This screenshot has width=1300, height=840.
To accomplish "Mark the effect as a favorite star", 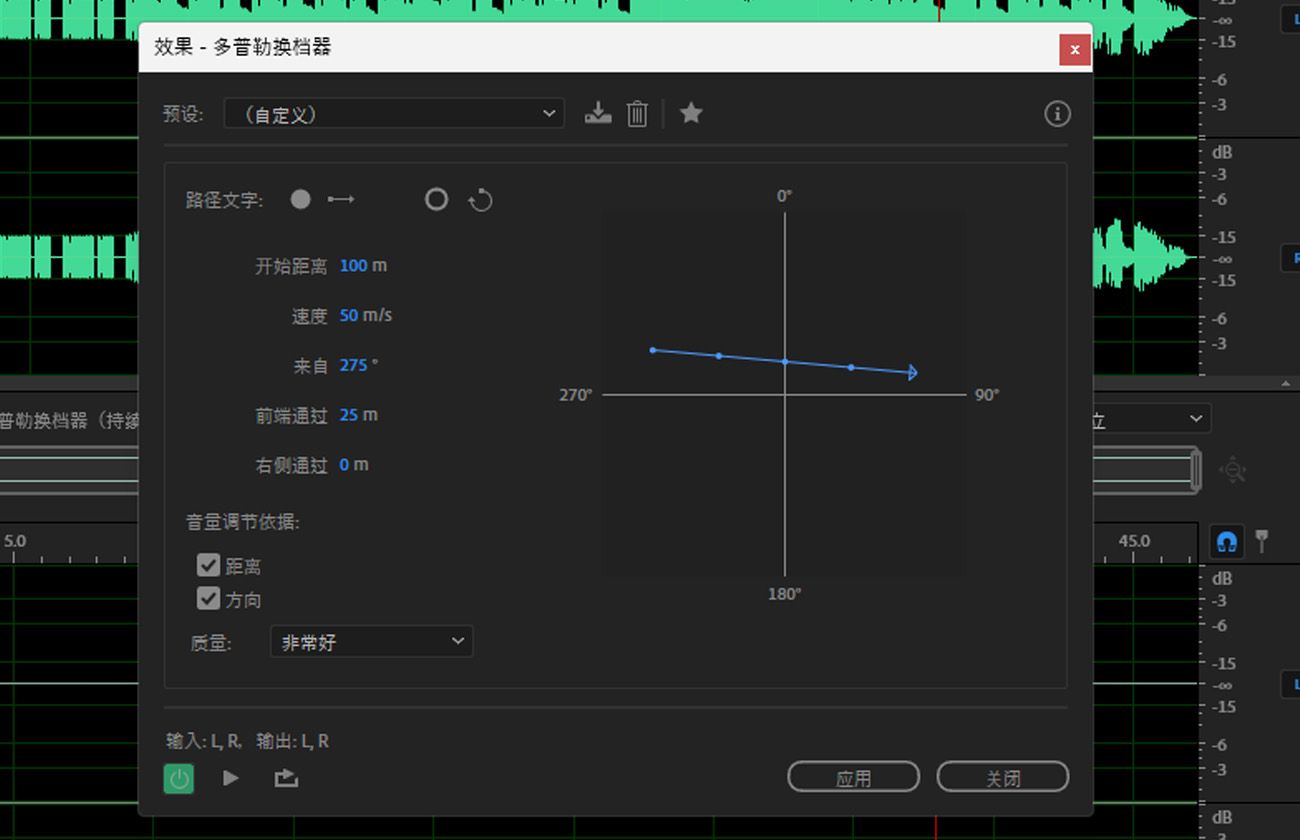I will point(691,113).
